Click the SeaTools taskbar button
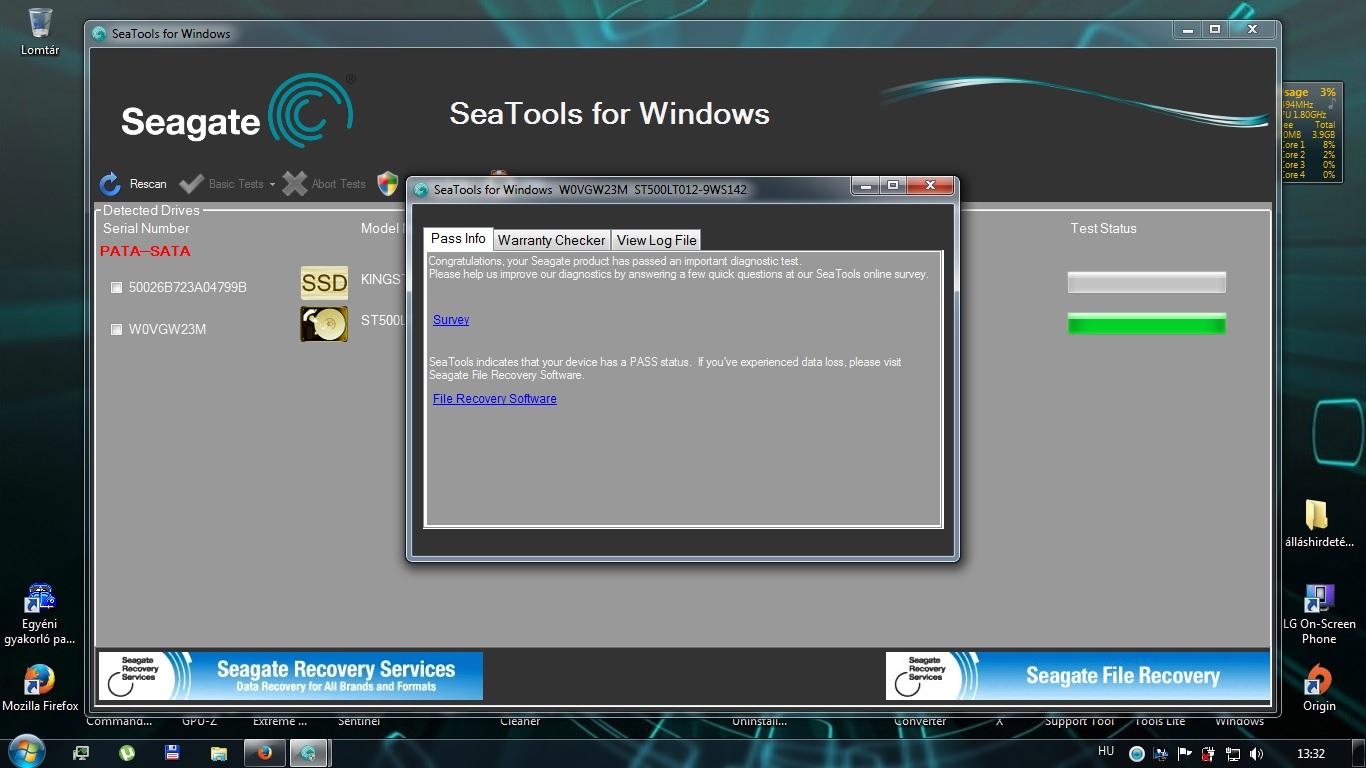The image size is (1366, 768). coord(309,753)
